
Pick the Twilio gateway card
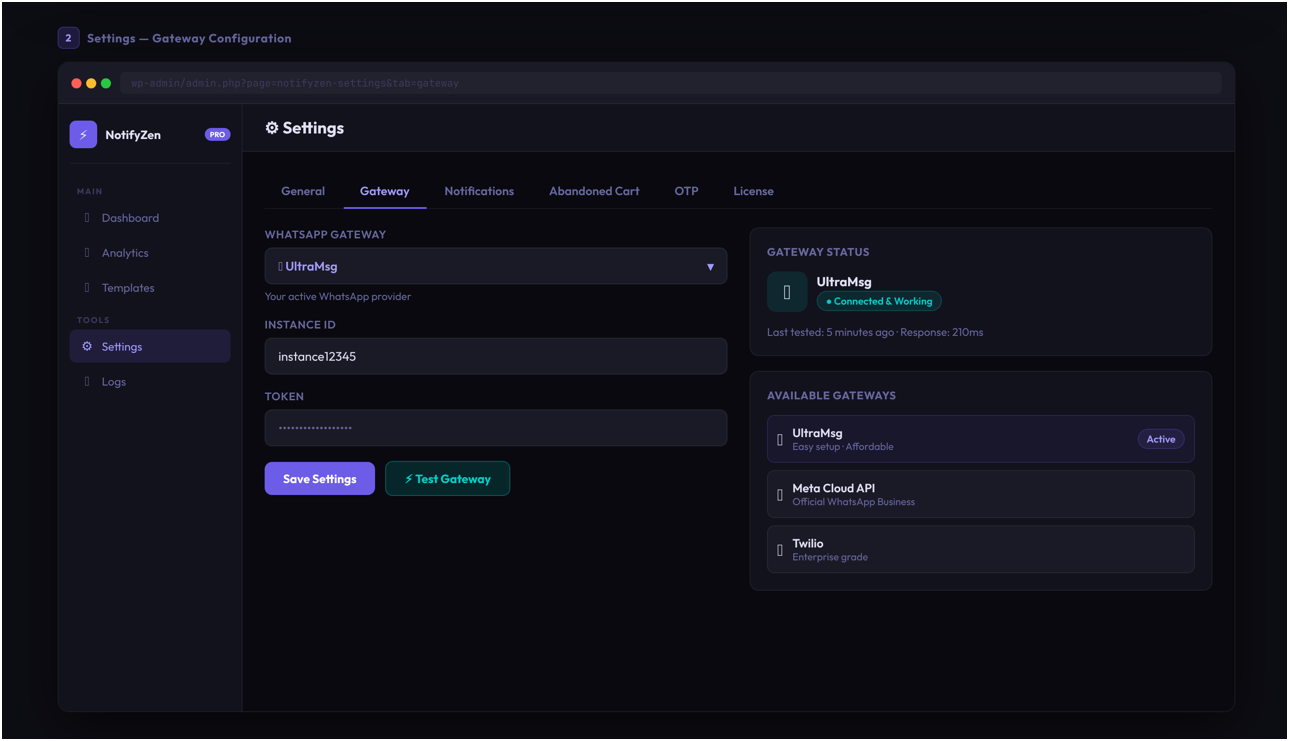tap(981, 549)
